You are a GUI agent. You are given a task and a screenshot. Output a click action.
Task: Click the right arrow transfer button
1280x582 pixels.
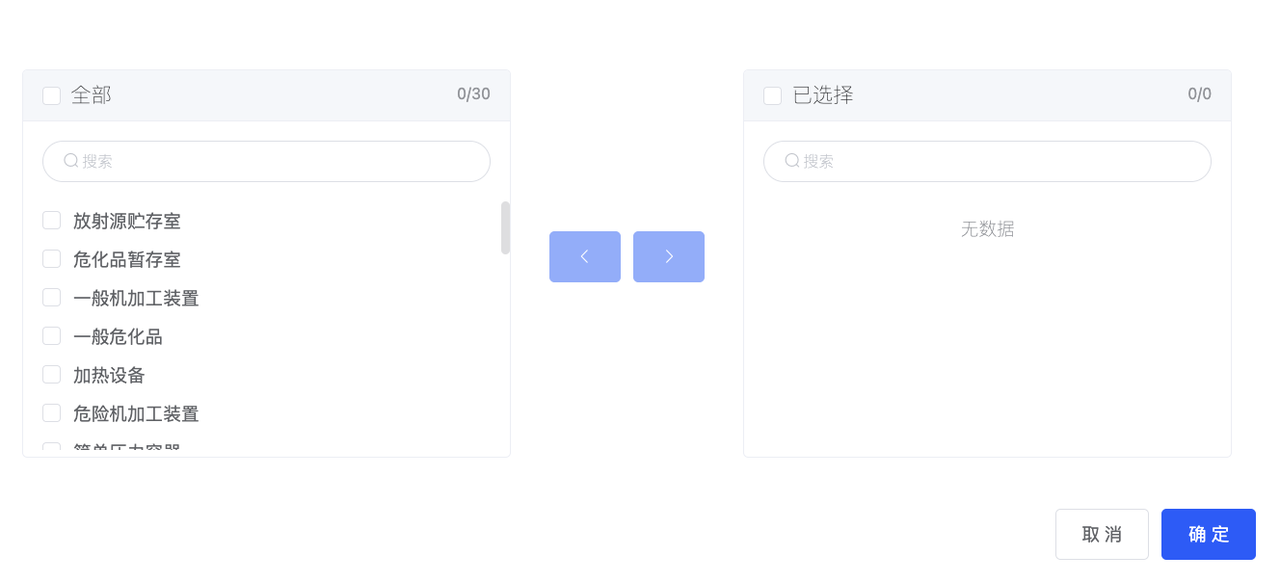[669, 257]
